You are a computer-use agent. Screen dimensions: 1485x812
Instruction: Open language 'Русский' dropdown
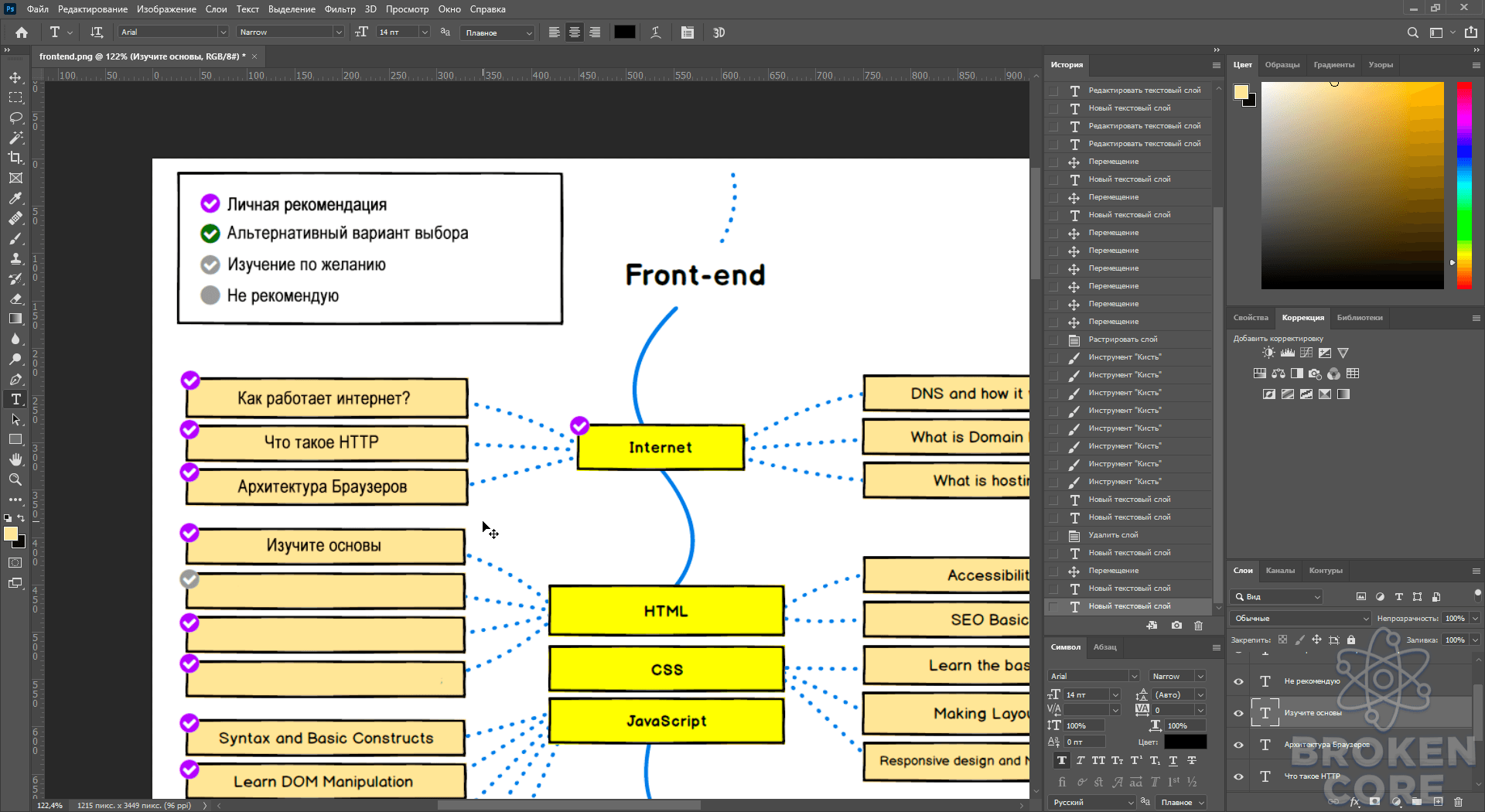pos(1092,803)
